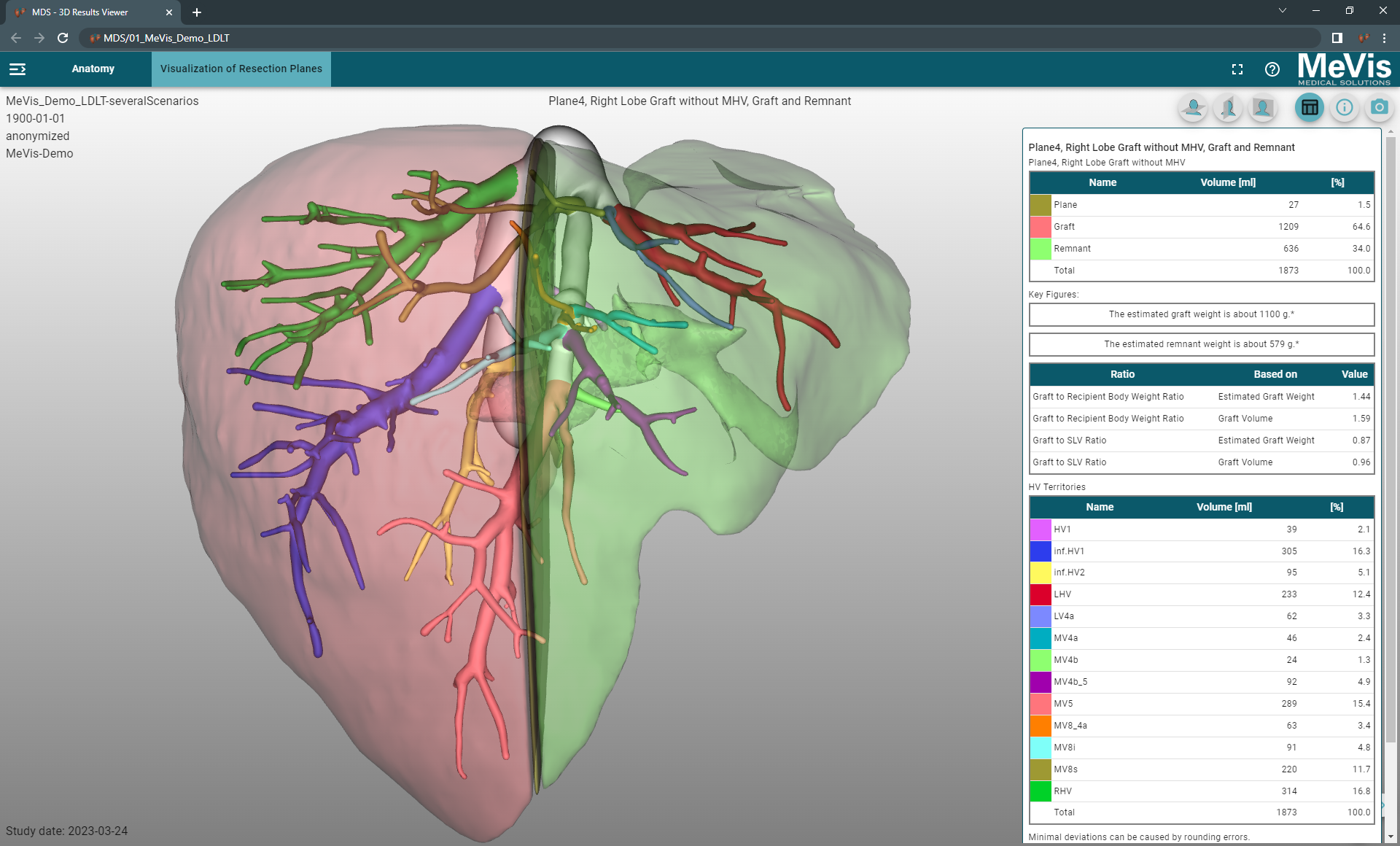Click Graft to SLV Ratio value 0.96
This screenshot has height=846, width=1400.
click(1361, 462)
